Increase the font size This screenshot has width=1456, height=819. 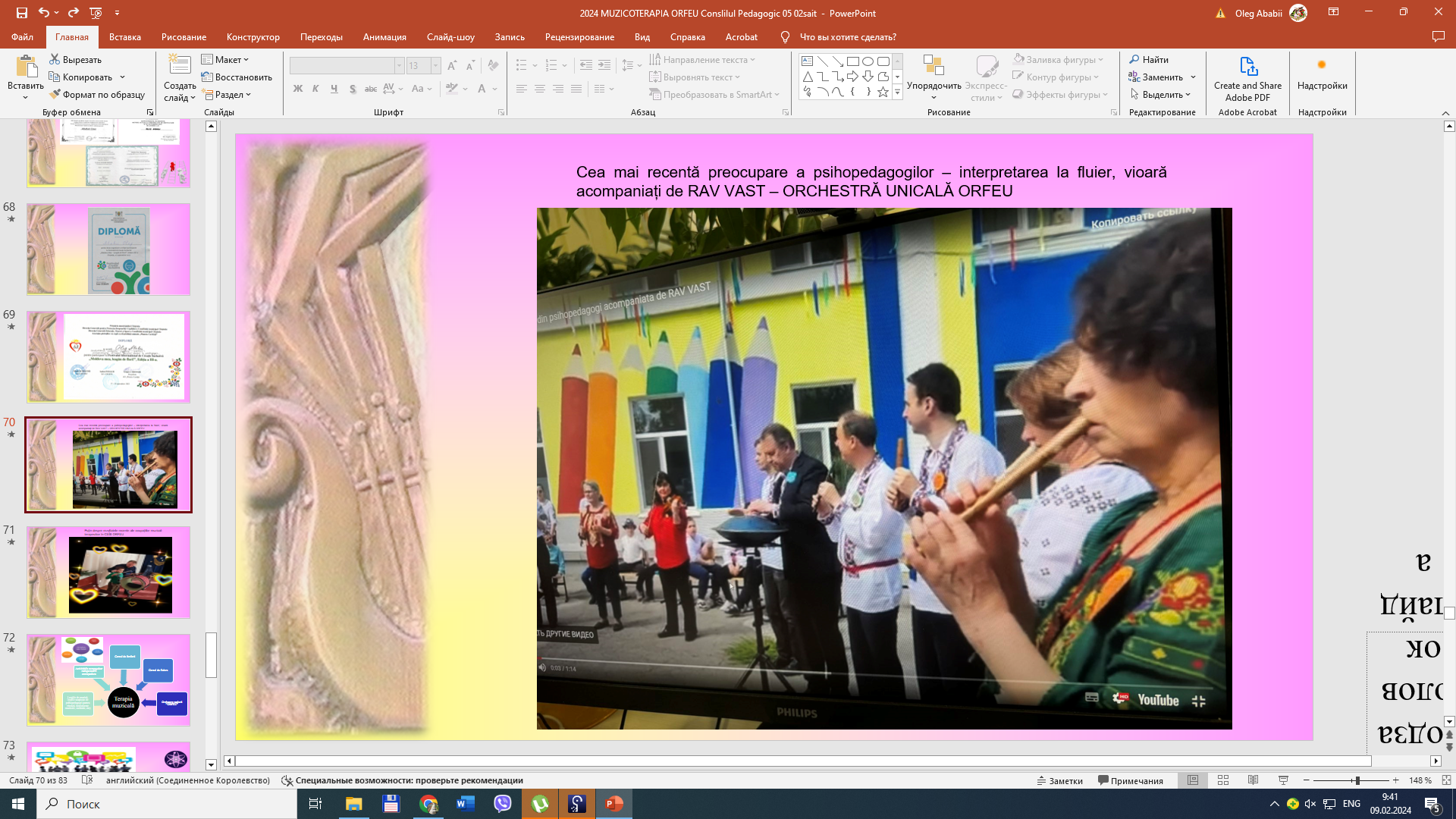[x=452, y=66]
